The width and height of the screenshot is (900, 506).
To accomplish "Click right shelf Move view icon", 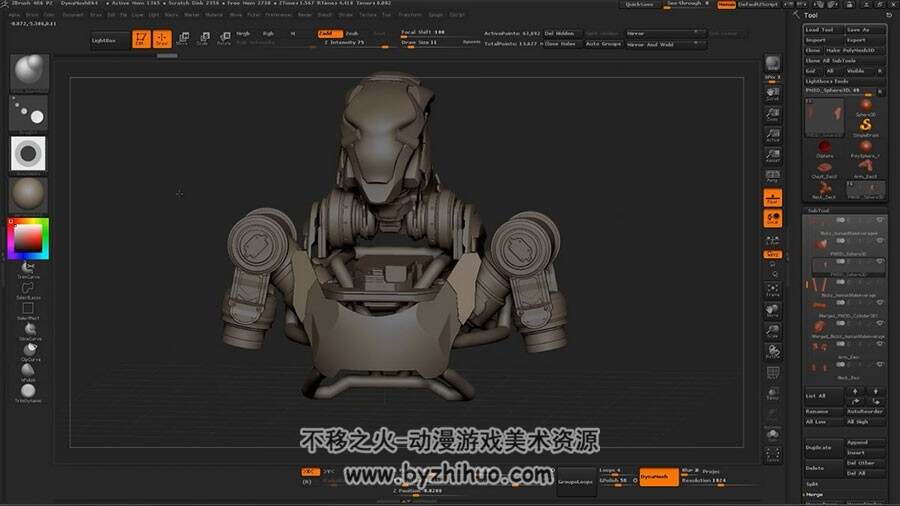I will pos(773,311).
